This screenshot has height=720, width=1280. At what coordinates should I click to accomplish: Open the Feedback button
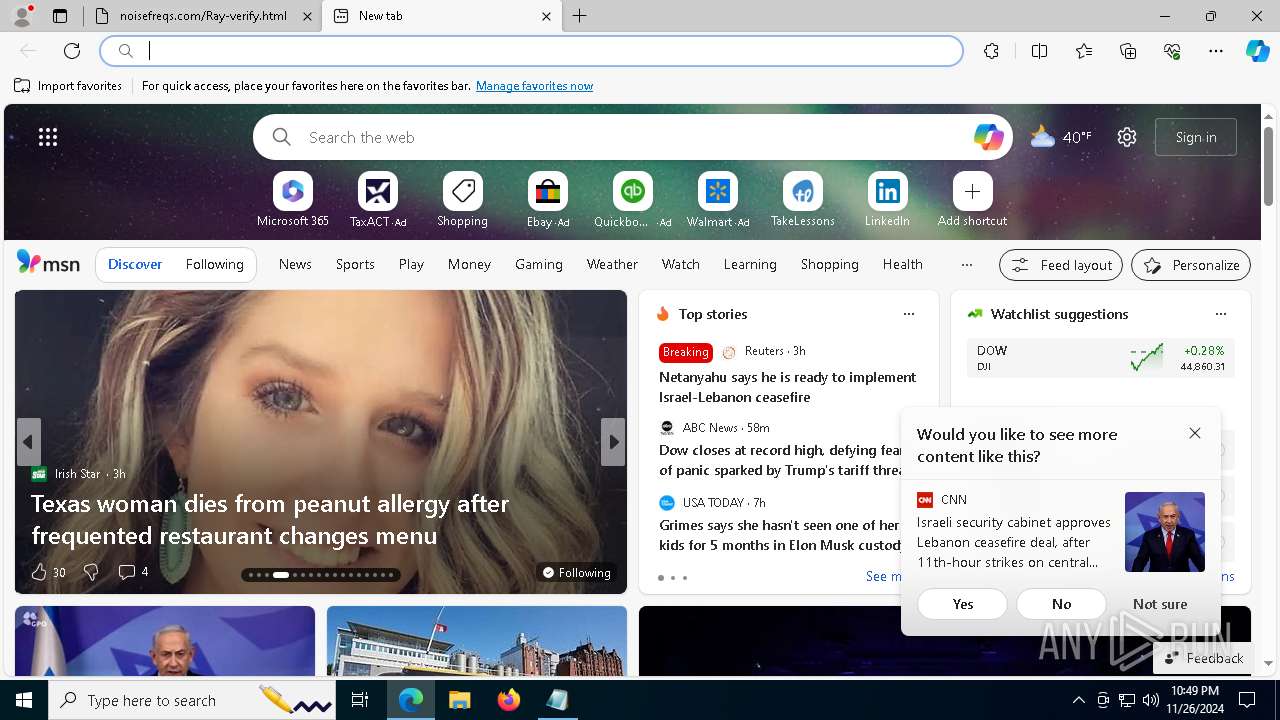[1203, 658]
